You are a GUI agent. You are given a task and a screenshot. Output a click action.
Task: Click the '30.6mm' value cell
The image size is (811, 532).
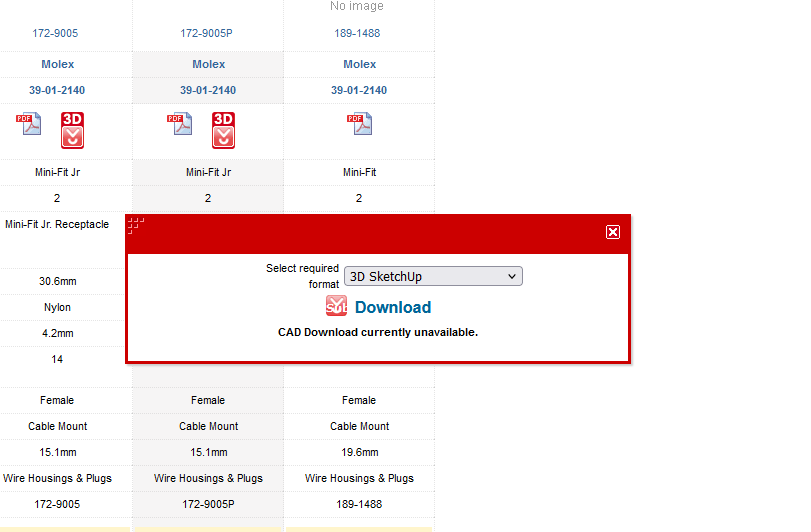click(57, 281)
